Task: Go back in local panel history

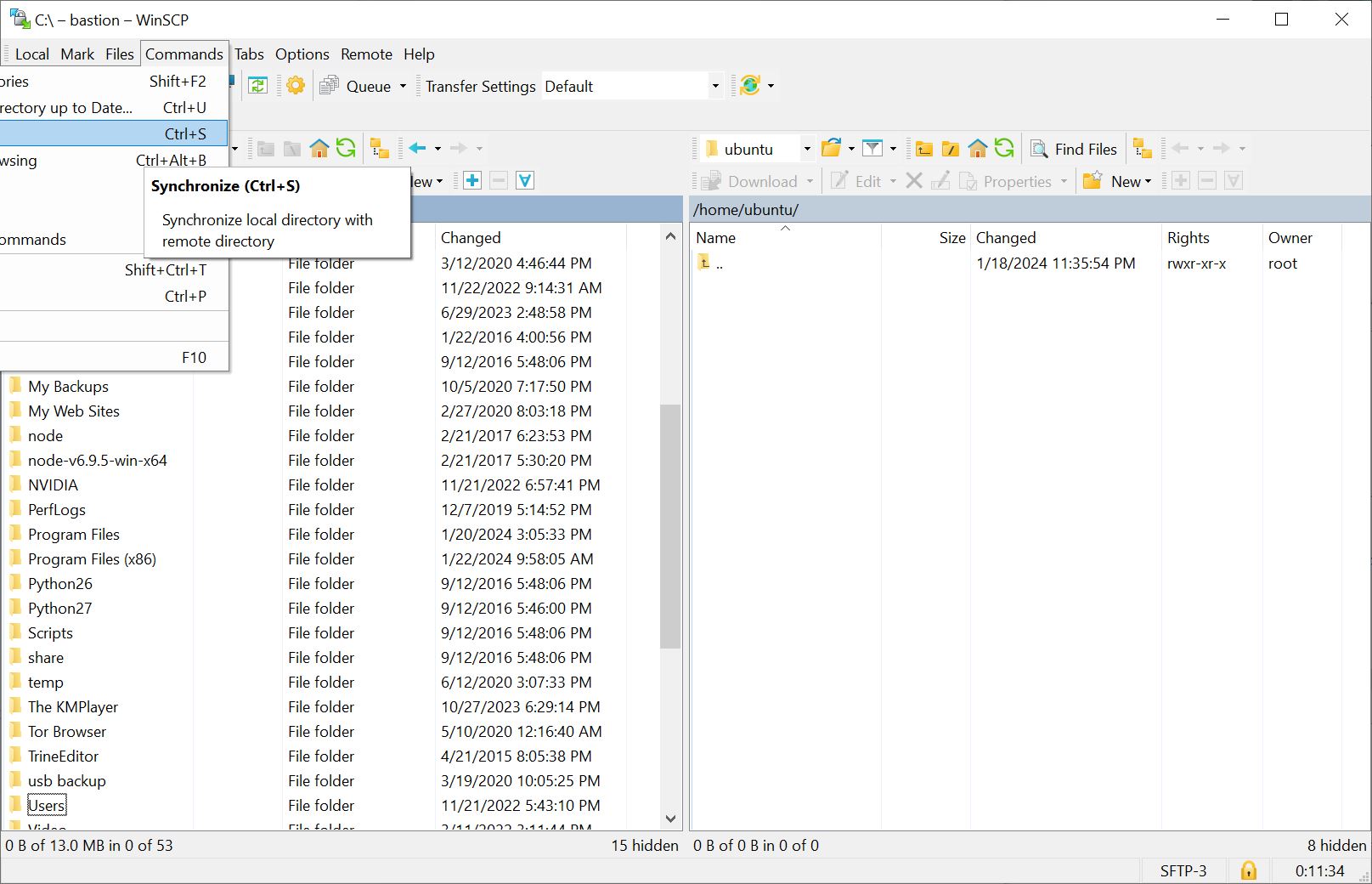Action: pyautogui.click(x=417, y=149)
